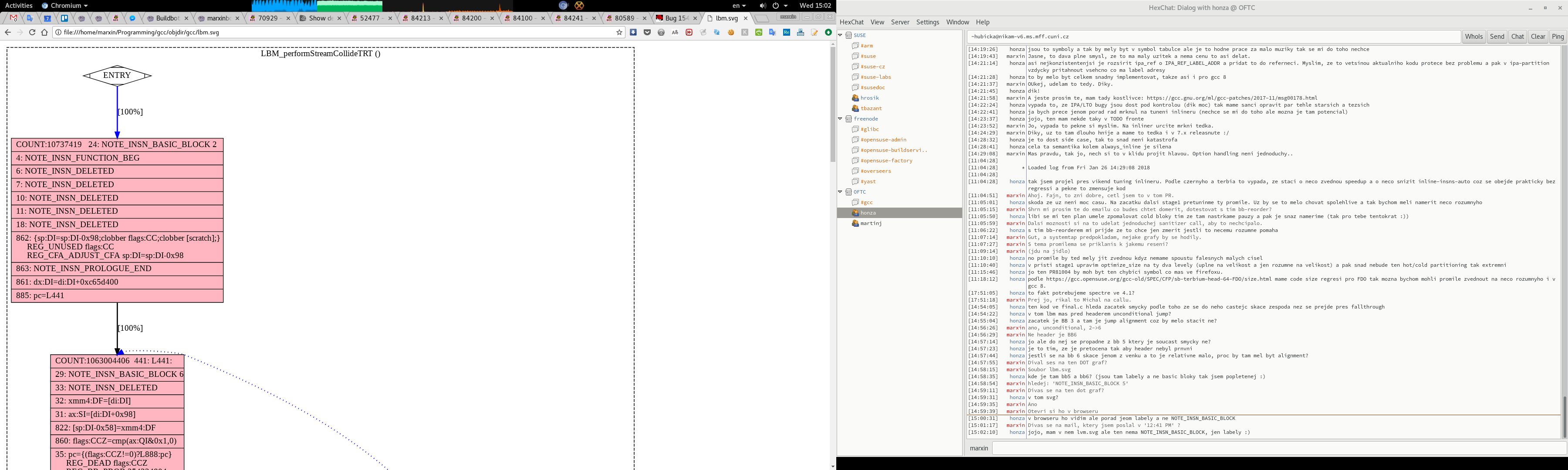The width and height of the screenshot is (1568, 470).
Task: Open the pinned Messenger tab
Action: point(132,18)
